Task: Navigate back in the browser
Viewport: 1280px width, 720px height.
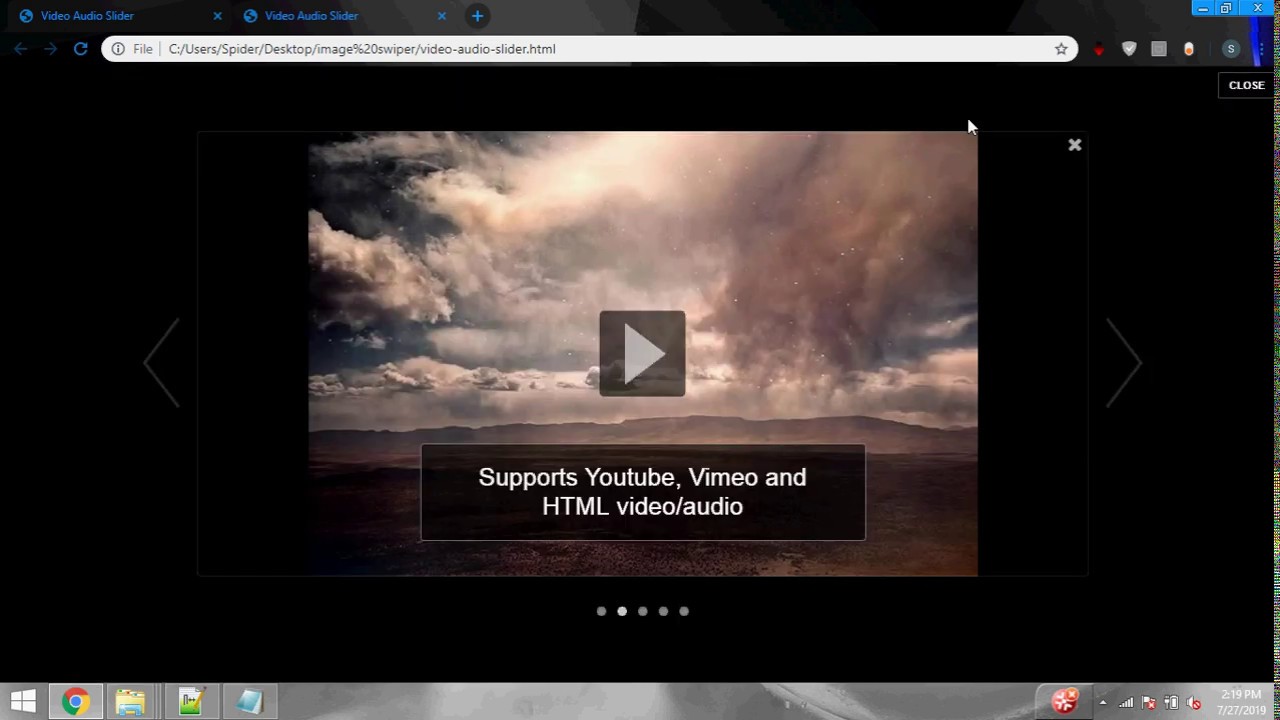Action: coord(20,48)
